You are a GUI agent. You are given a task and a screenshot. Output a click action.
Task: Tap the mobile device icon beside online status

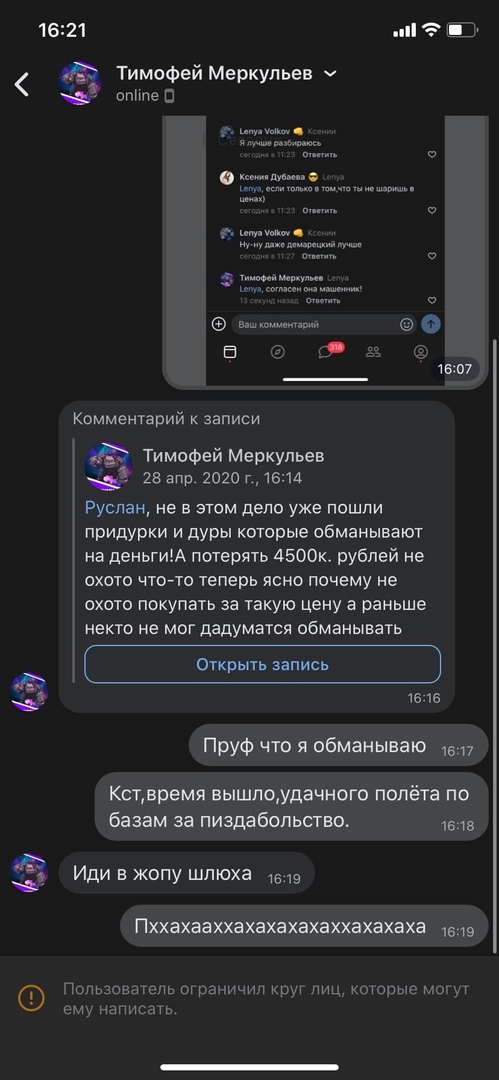(170, 96)
